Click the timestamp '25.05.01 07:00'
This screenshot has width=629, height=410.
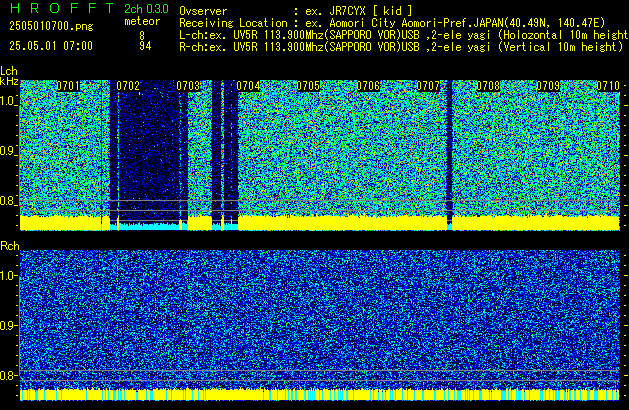point(51,46)
